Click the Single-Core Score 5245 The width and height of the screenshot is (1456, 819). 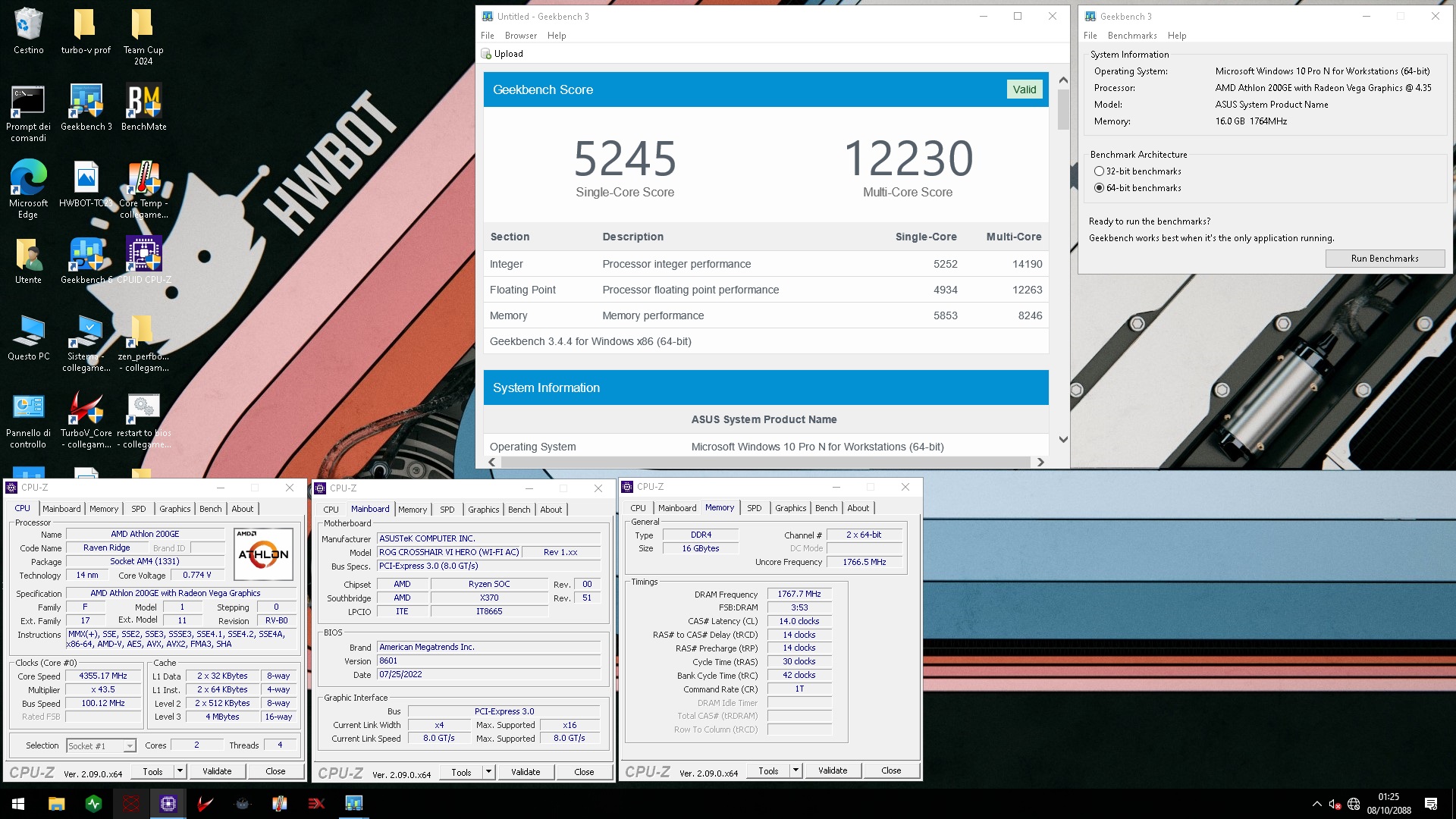coord(625,158)
